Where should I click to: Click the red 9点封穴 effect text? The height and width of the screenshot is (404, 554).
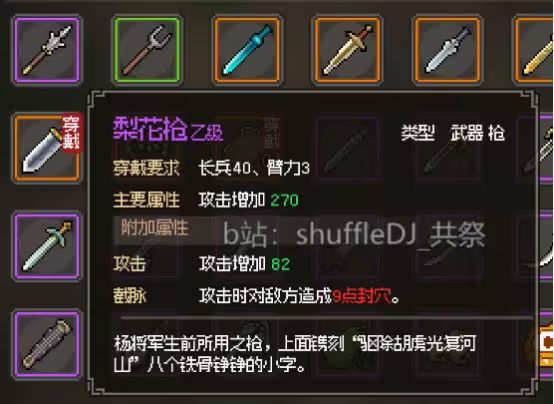(x=362, y=296)
